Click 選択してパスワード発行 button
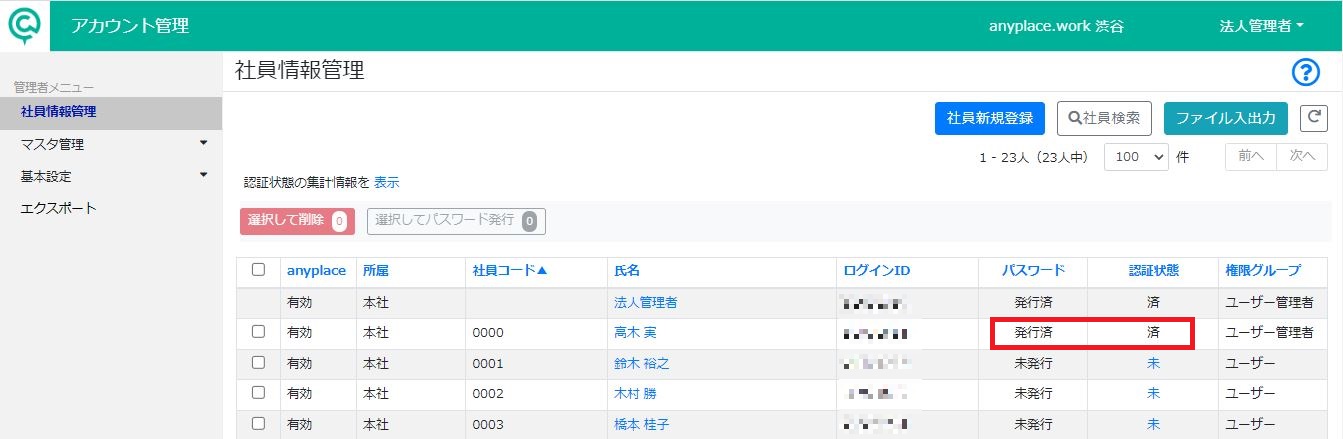 coord(456,221)
